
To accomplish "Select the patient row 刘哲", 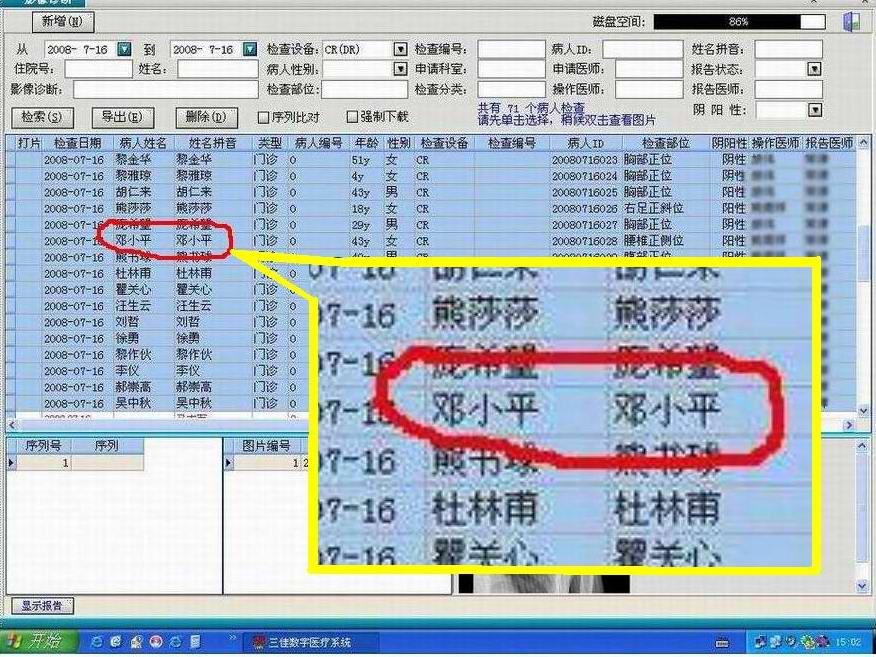I will (156, 322).
